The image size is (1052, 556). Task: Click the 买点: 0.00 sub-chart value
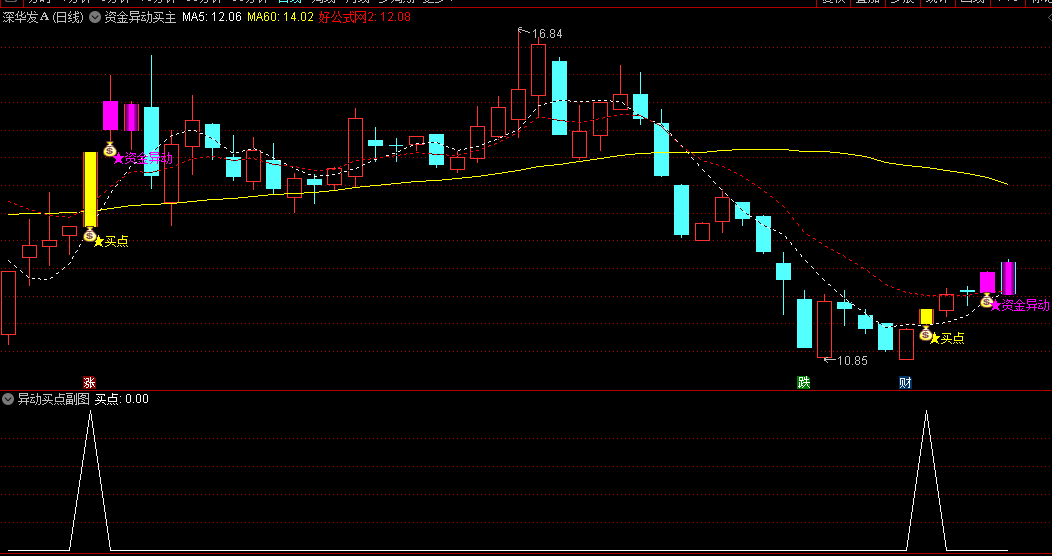point(121,399)
